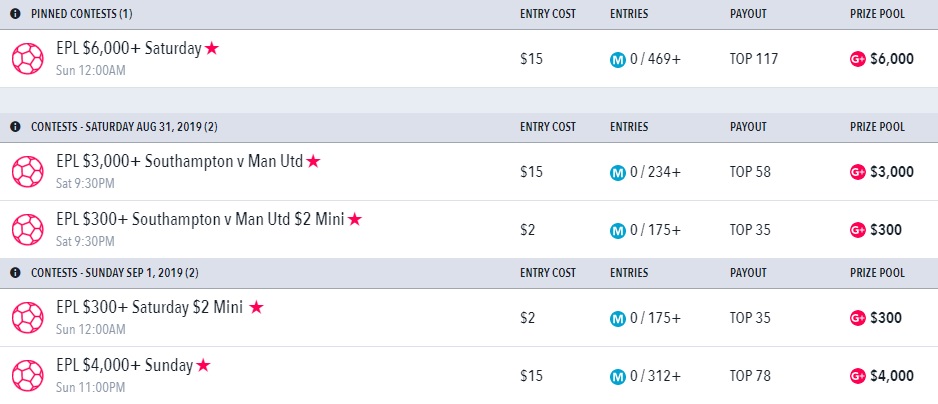Click the G+ badge beside the $4,000 prize pool
The height and width of the screenshot is (404, 938).
[858, 376]
